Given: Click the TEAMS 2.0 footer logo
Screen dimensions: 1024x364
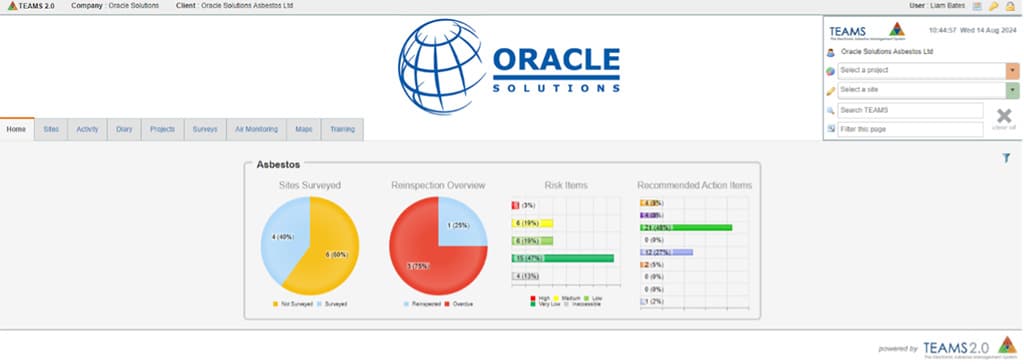Looking at the screenshot, I should click(969, 347).
